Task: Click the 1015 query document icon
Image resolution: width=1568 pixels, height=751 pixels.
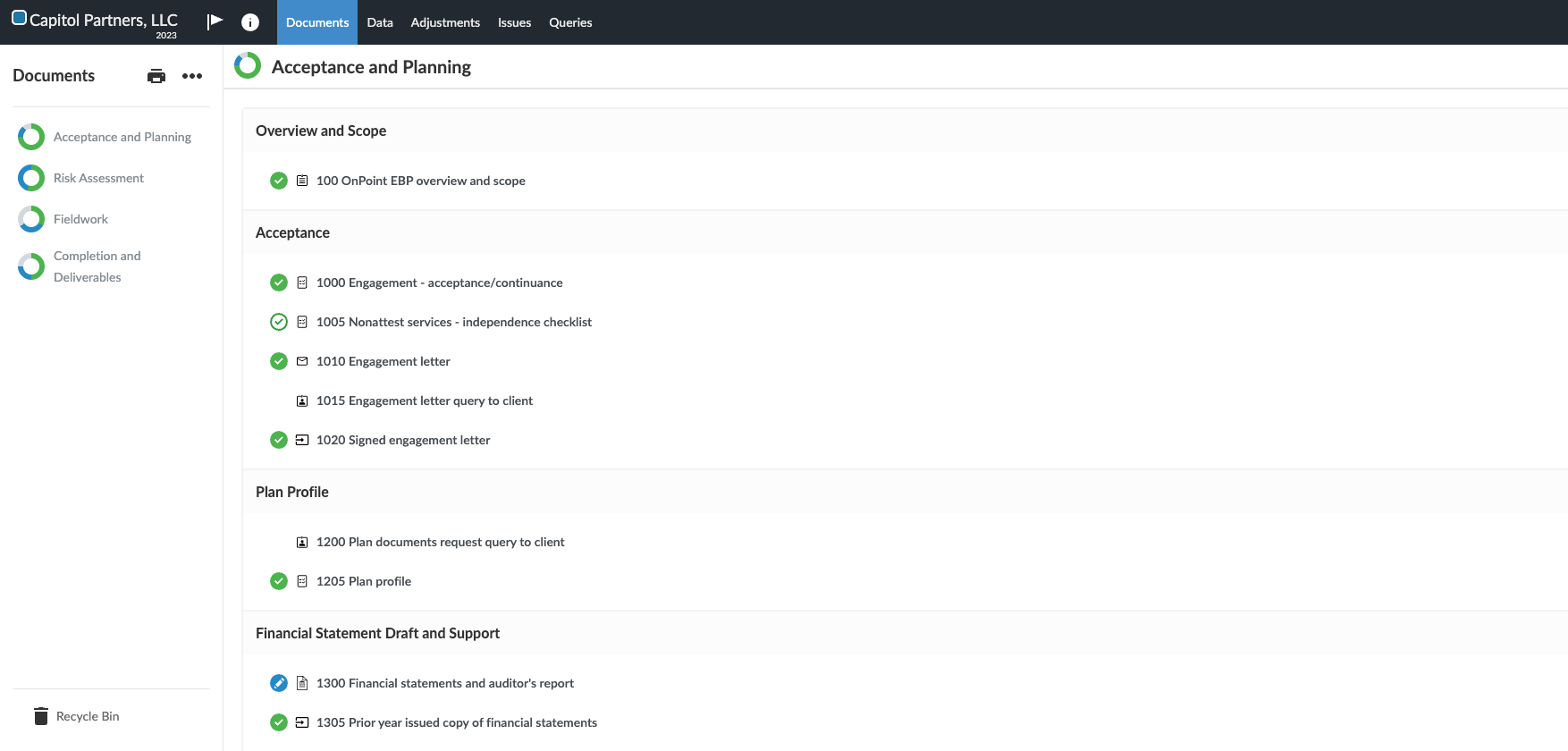Action: pos(302,401)
